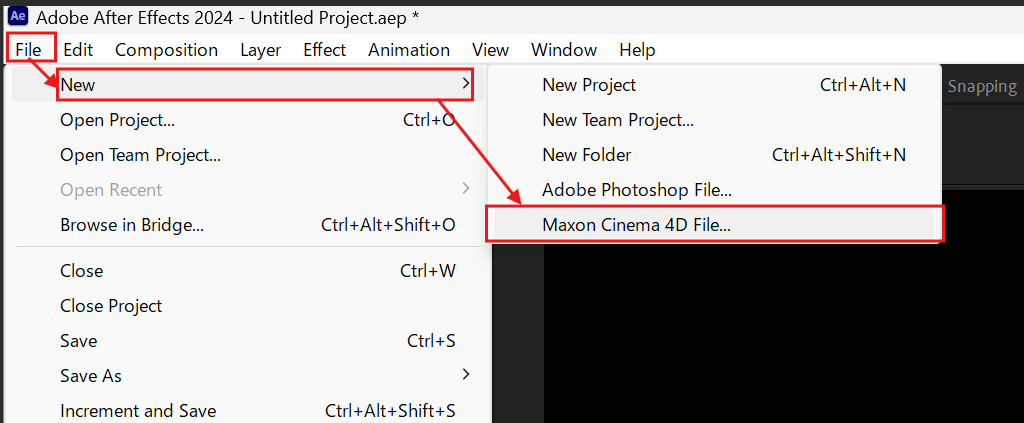Image resolution: width=1024 pixels, height=423 pixels.
Task: Expand the New submenu arrow
Action: click(x=465, y=84)
